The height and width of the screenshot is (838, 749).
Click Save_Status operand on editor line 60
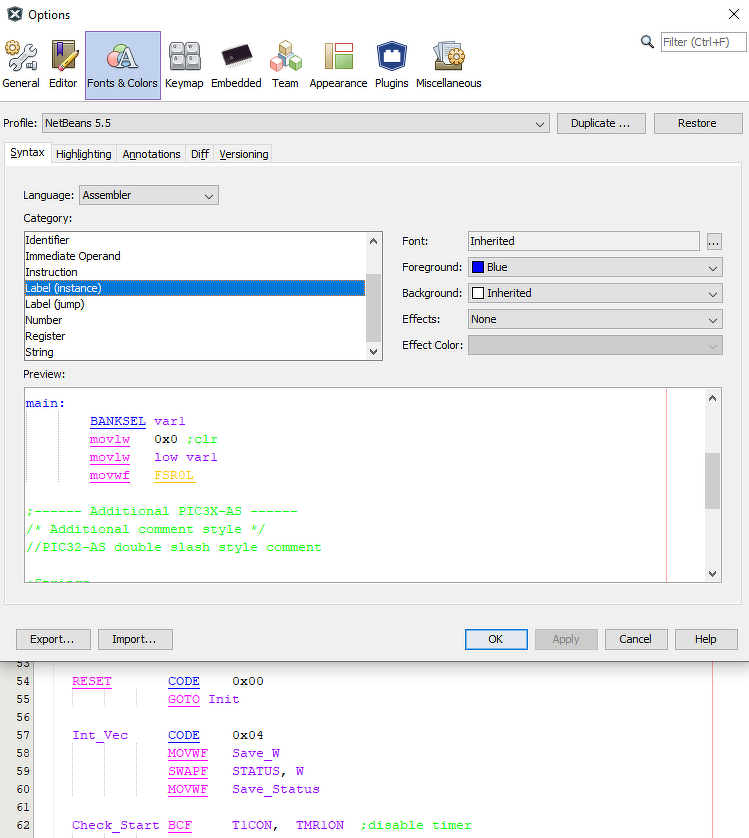276,789
